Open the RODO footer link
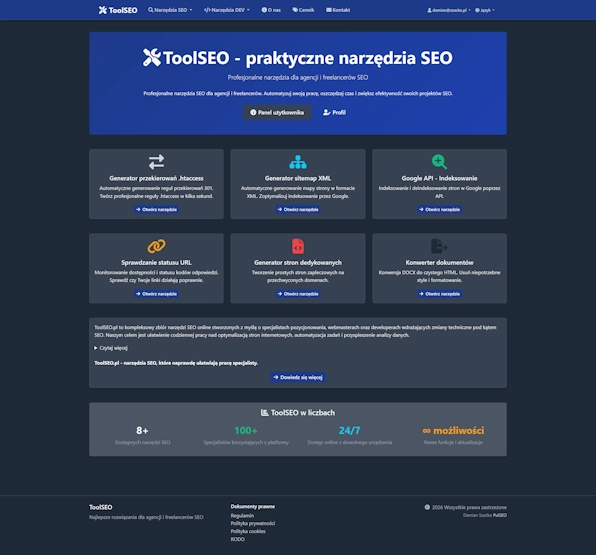This screenshot has height=555, width=596. click(x=238, y=539)
